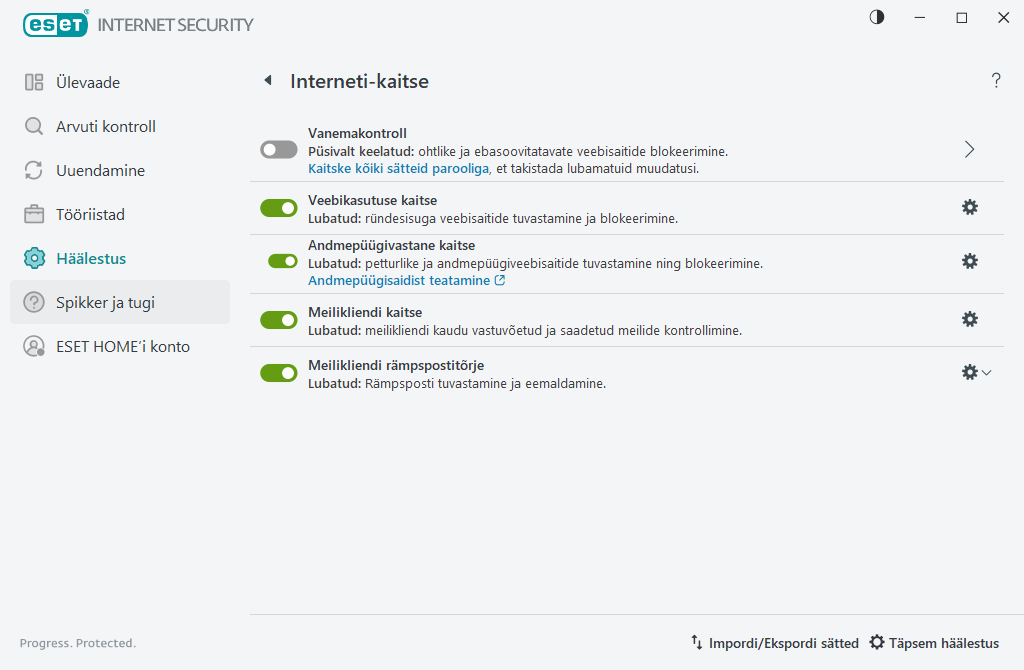This screenshot has width=1024, height=670.
Task: Go to Arvuti kontroll in sidebar
Action: click(x=106, y=127)
